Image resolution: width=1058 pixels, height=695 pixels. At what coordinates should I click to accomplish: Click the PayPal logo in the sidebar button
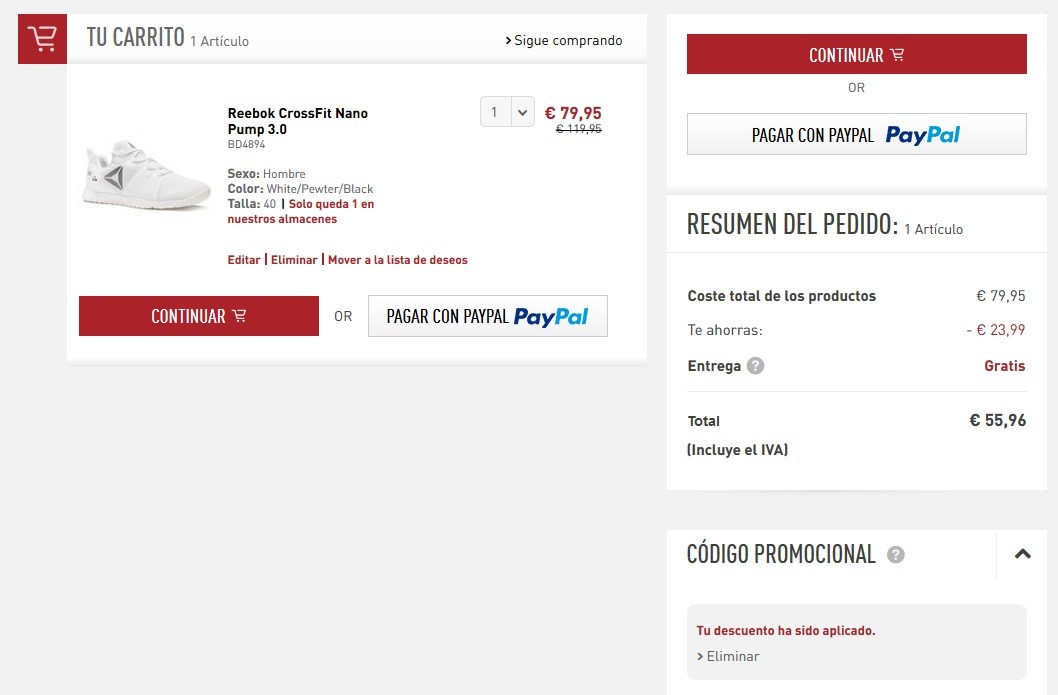pyautogui.click(x=922, y=135)
